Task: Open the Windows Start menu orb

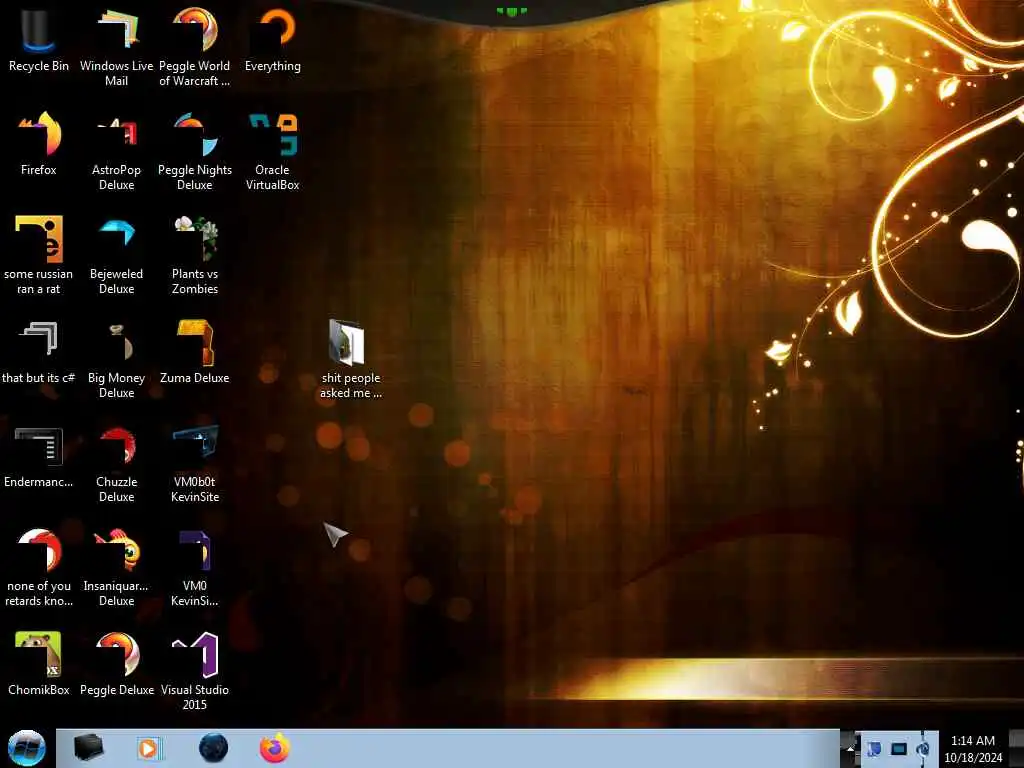Action: pos(26,748)
